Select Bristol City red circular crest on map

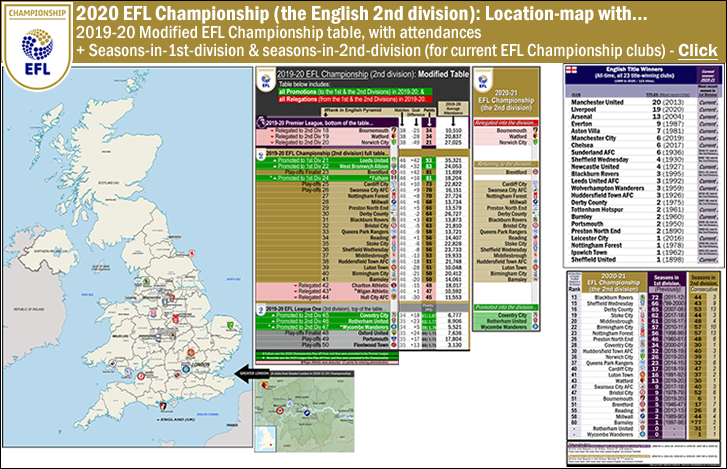click(141, 377)
